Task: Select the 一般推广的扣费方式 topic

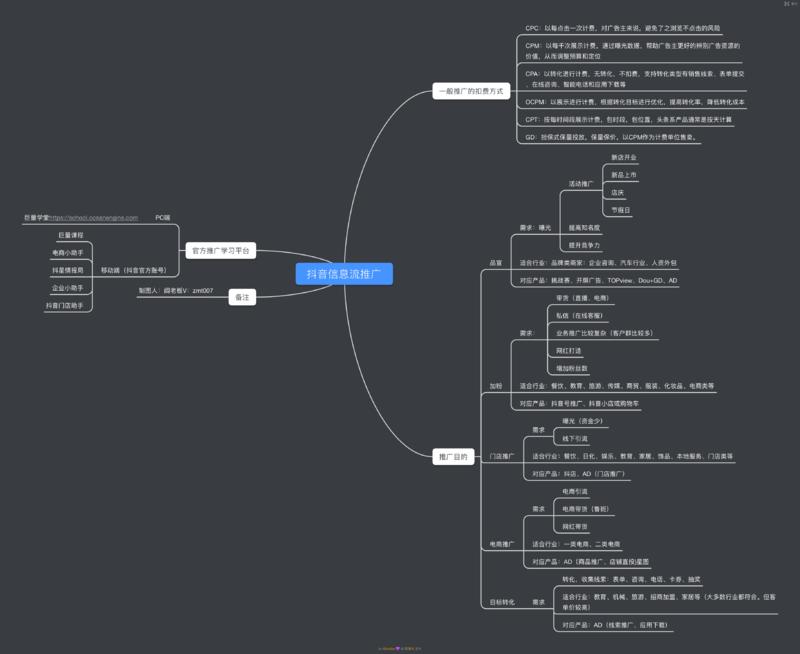Action: pyautogui.click(x=472, y=91)
